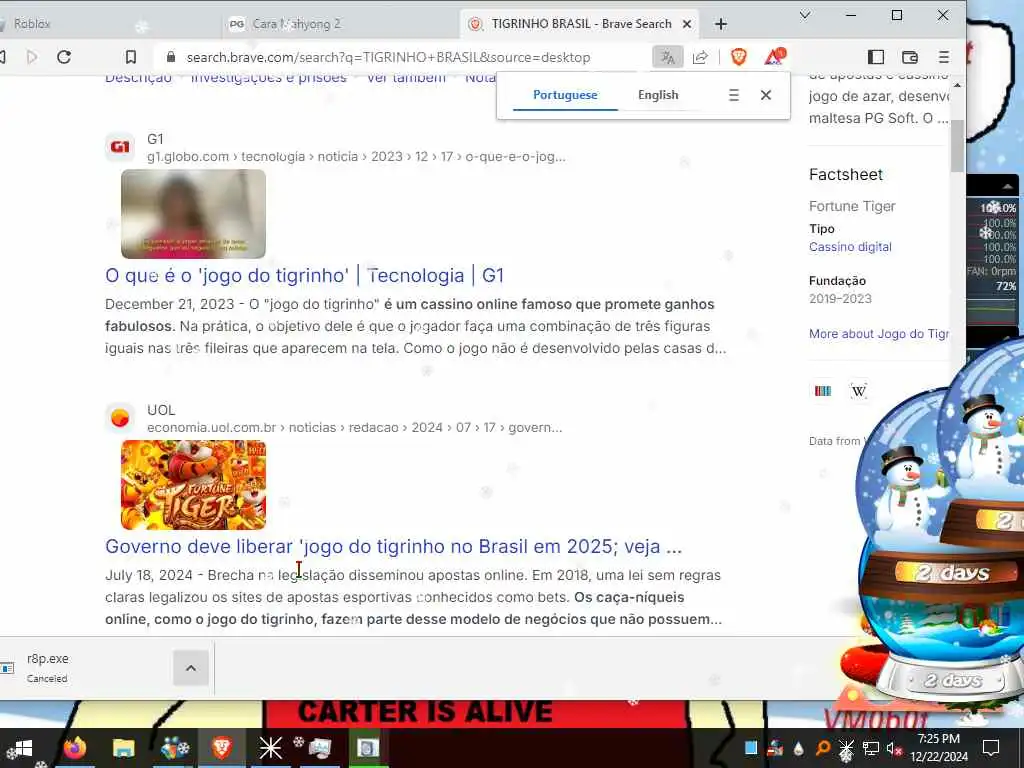
Task: Click the colored bars source icon in factsheet
Action: [823, 391]
